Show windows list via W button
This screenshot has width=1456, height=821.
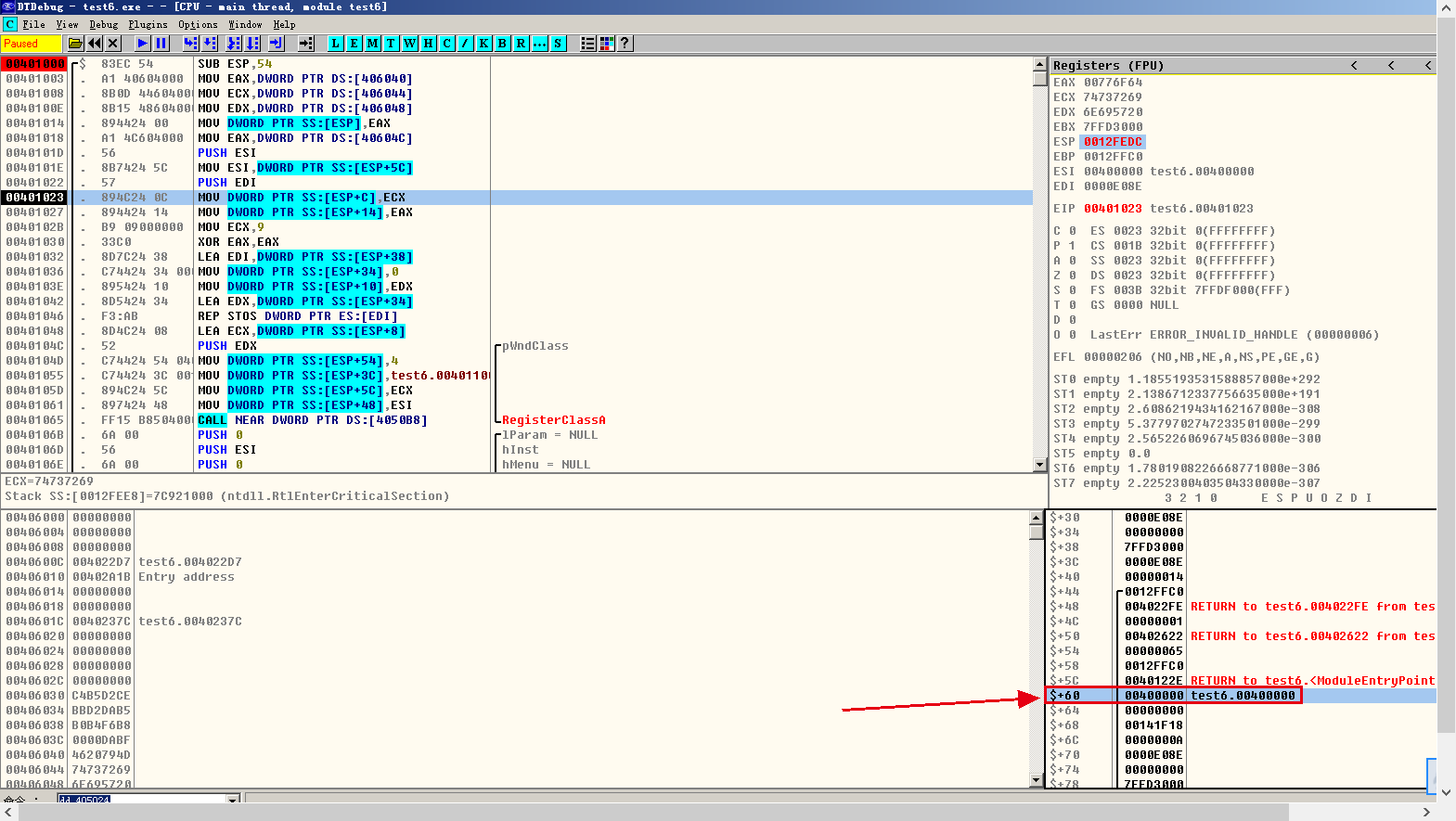pyautogui.click(x=409, y=44)
